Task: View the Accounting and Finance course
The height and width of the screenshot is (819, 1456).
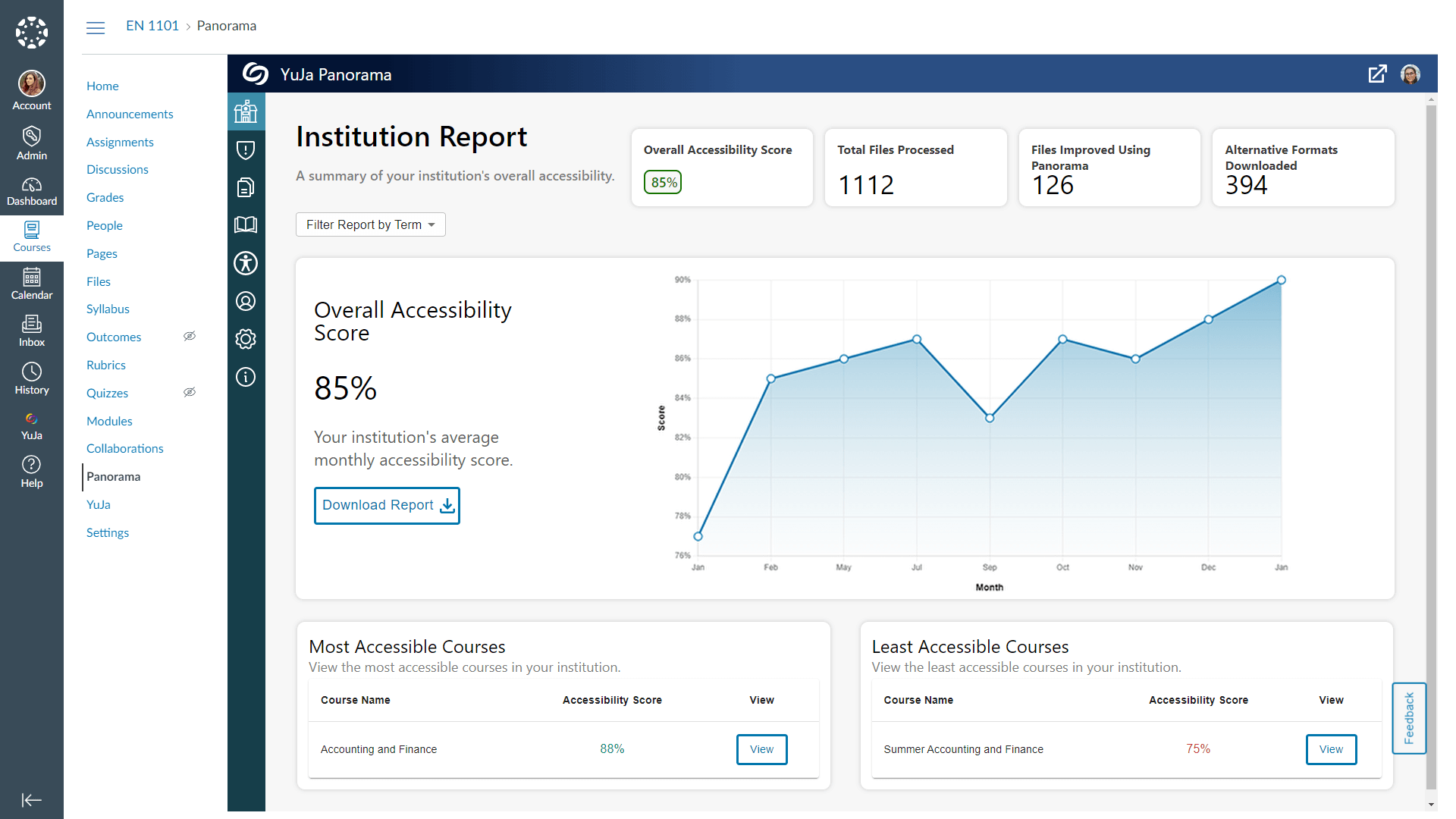Action: coord(761,749)
